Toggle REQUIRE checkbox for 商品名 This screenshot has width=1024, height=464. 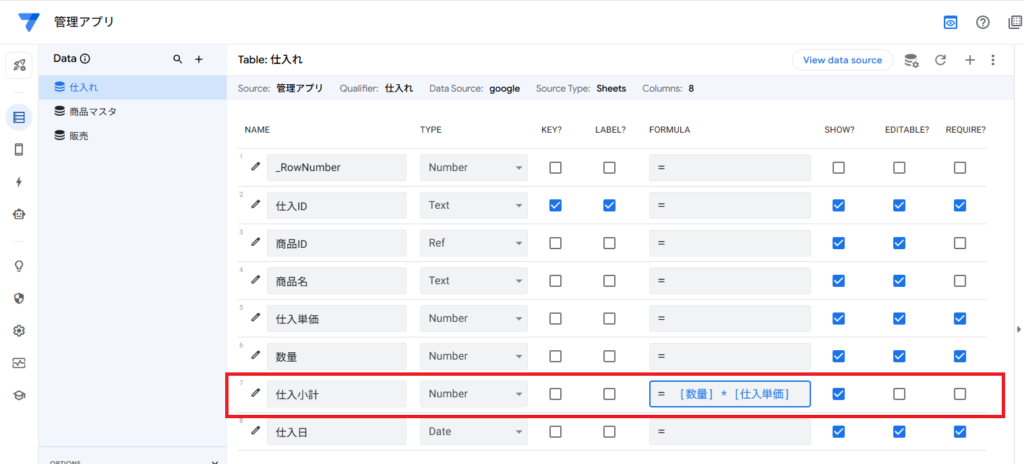point(960,281)
